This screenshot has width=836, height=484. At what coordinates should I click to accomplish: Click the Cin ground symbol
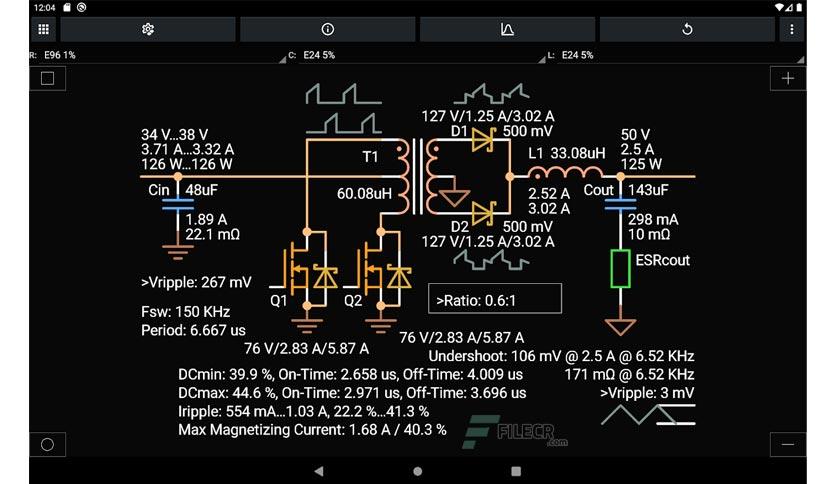[x=178, y=253]
